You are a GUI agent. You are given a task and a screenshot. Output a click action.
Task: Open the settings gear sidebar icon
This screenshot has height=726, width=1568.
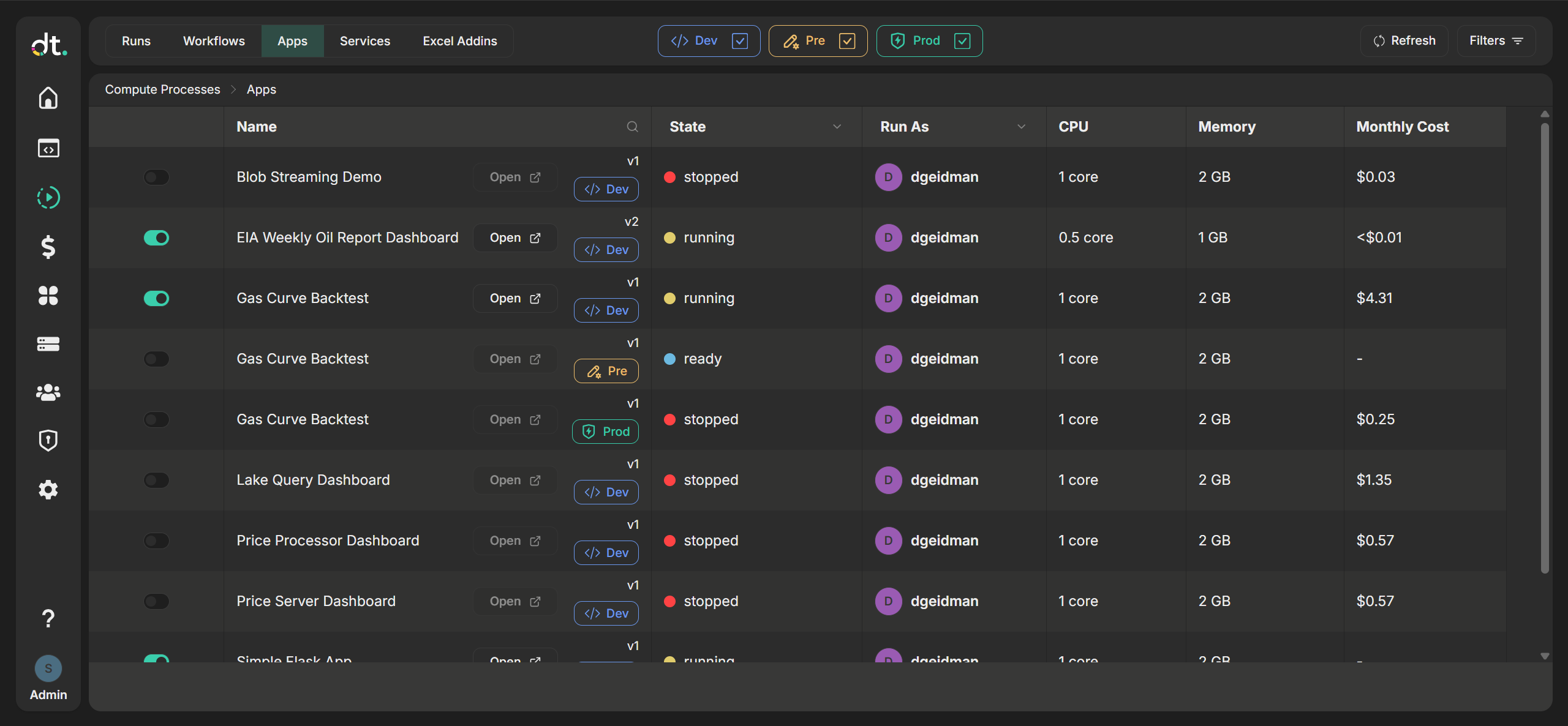(x=48, y=490)
